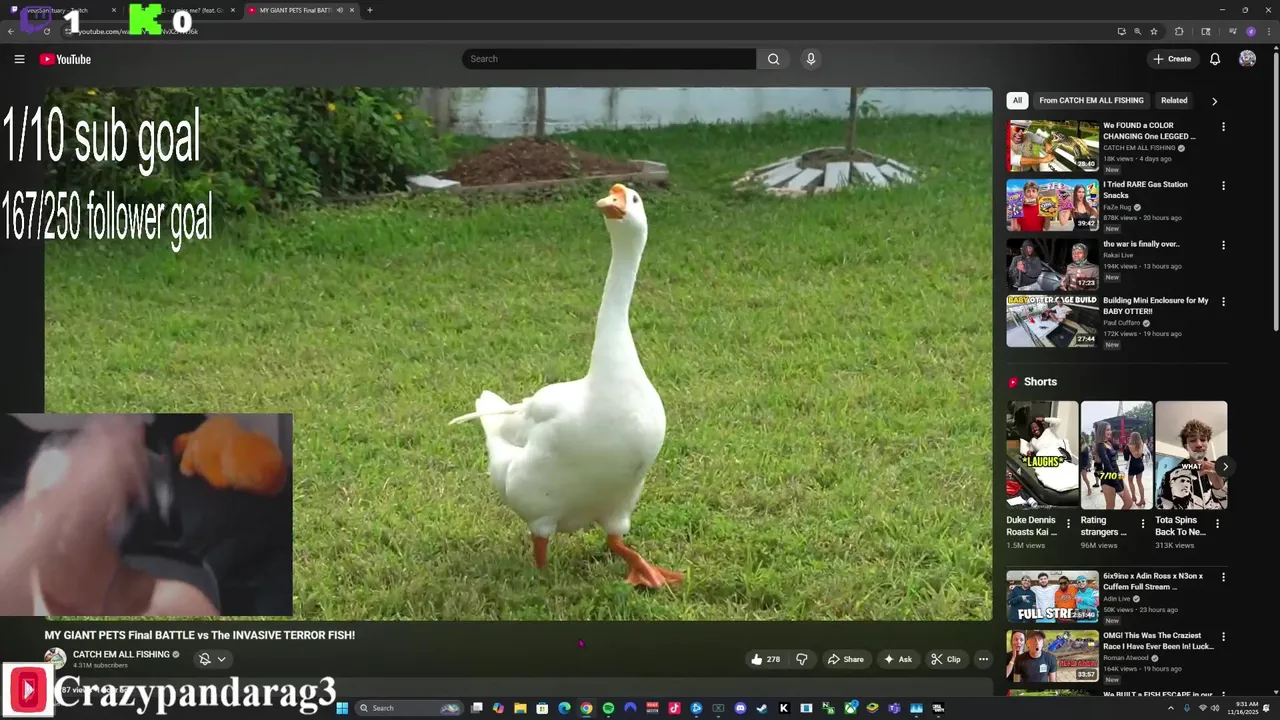Open the 'Rating strangers' short thumbnail
This screenshot has height=720, width=1280.
pyautogui.click(x=1116, y=455)
